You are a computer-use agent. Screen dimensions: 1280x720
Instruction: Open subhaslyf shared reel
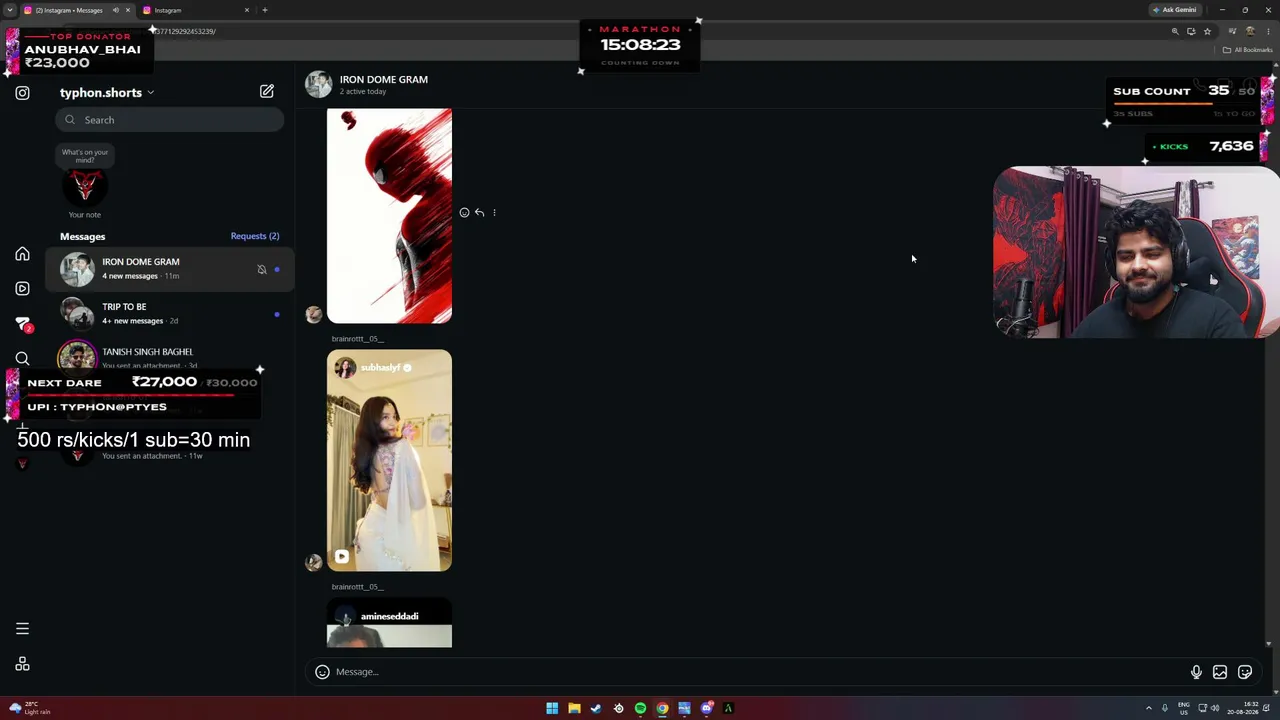[x=389, y=461]
